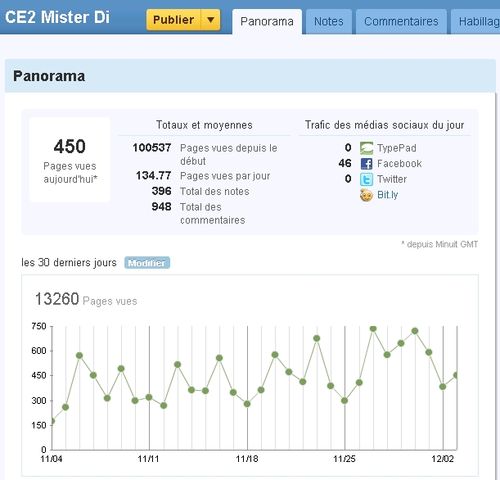The width and height of the screenshot is (500, 480).
Task: Click the Twitter bird icon
Action: [366, 179]
